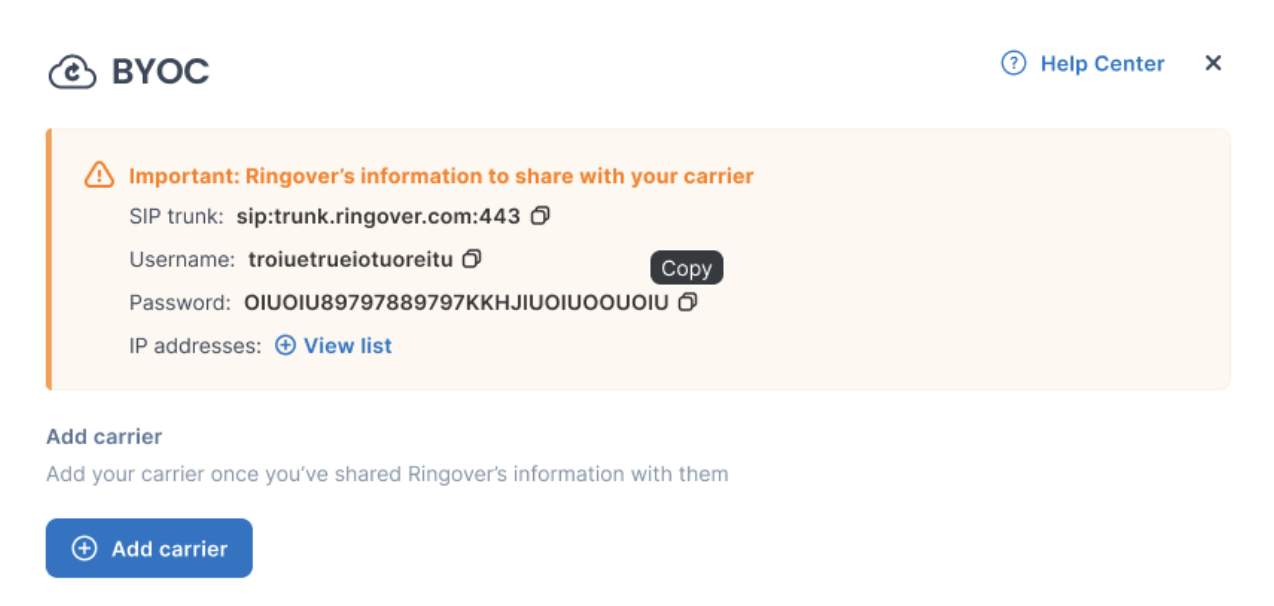Click the BYOC title text
Screen dimensions: 1274x606
point(160,72)
